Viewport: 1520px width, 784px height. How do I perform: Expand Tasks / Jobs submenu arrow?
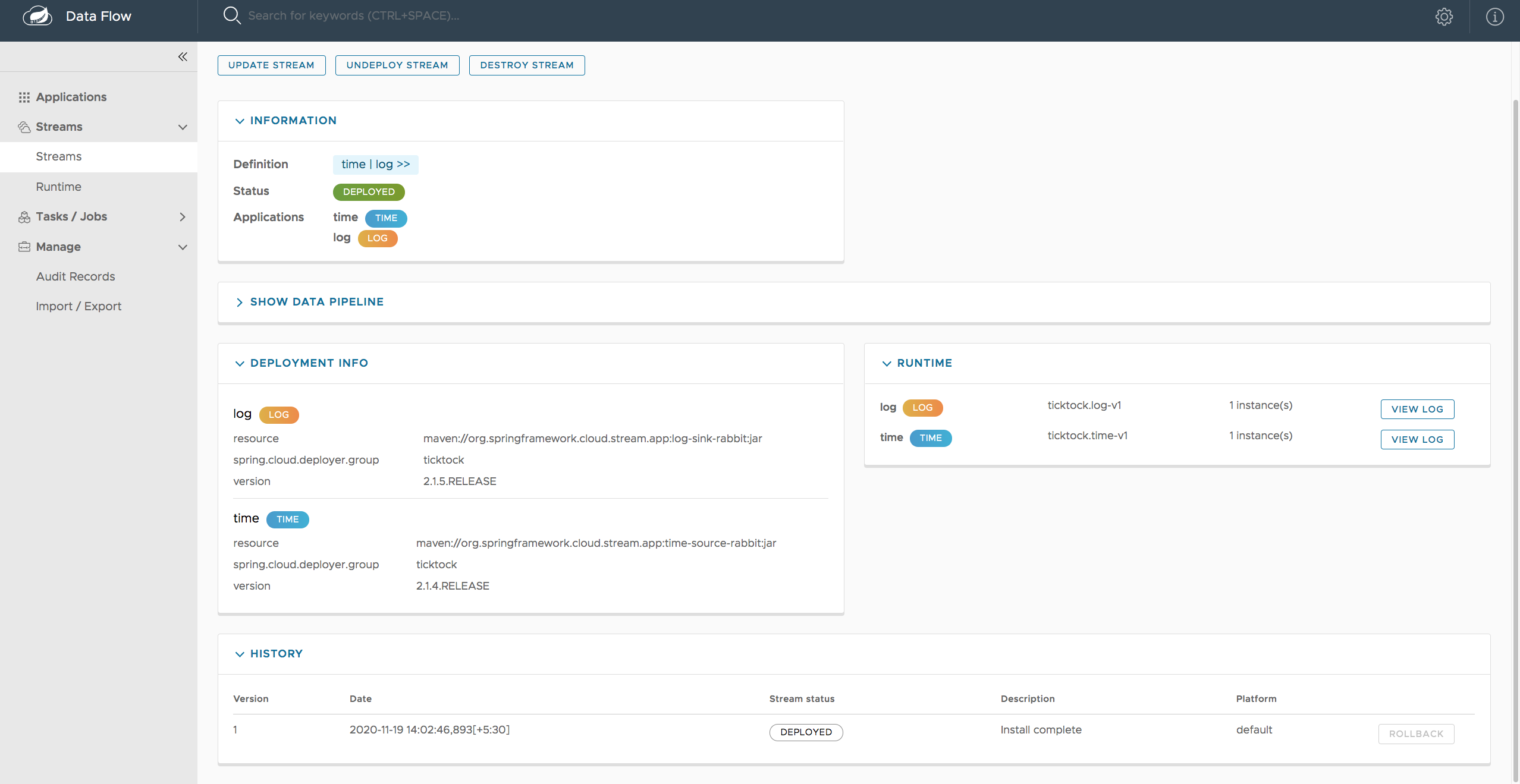(183, 217)
